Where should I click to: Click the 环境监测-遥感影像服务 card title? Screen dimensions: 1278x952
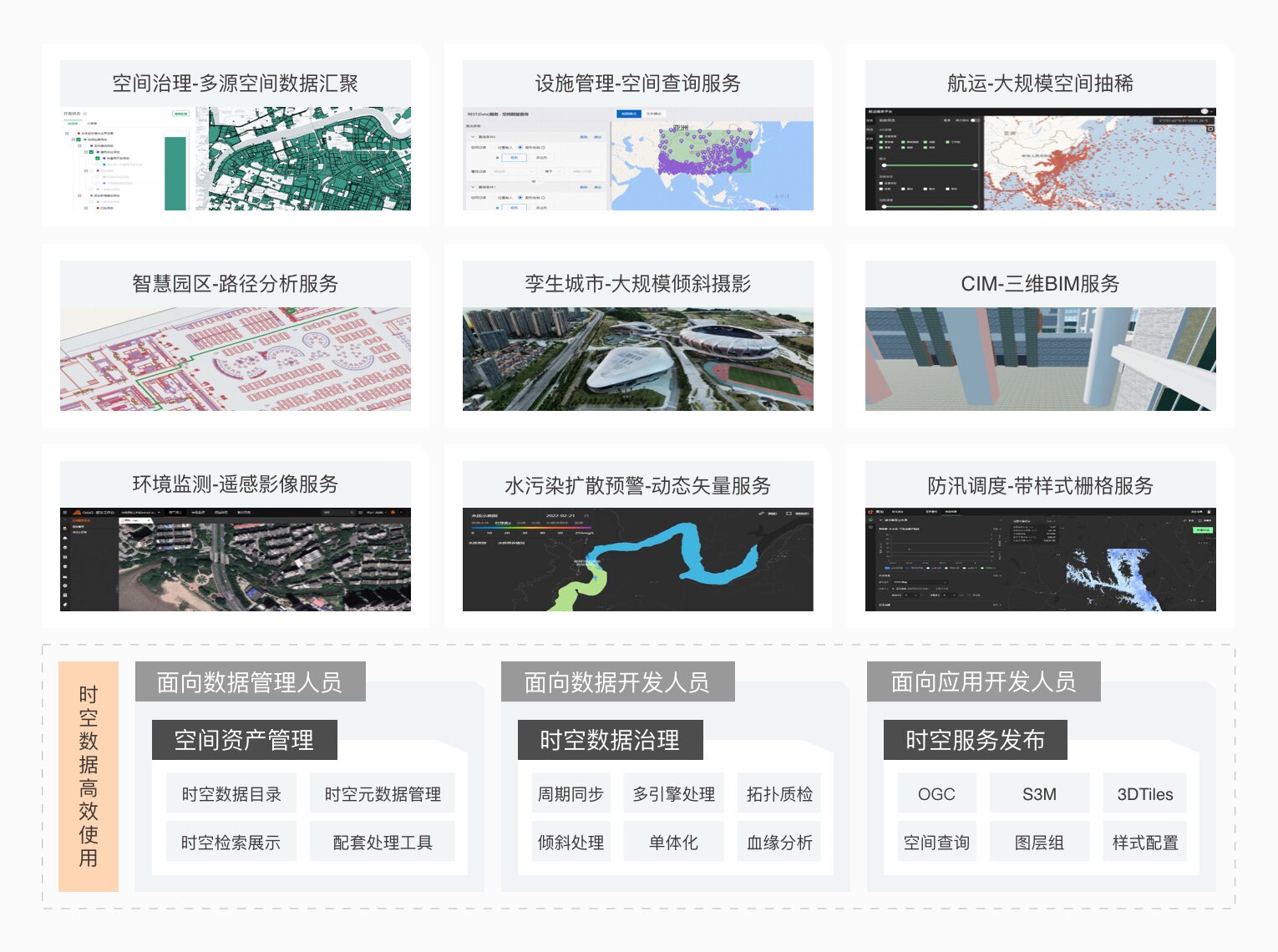(x=235, y=484)
